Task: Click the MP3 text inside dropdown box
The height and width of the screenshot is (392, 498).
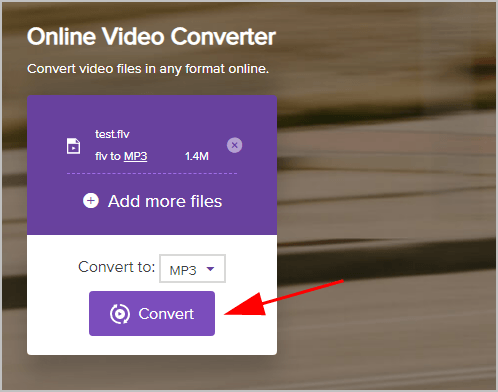Action: (x=183, y=270)
